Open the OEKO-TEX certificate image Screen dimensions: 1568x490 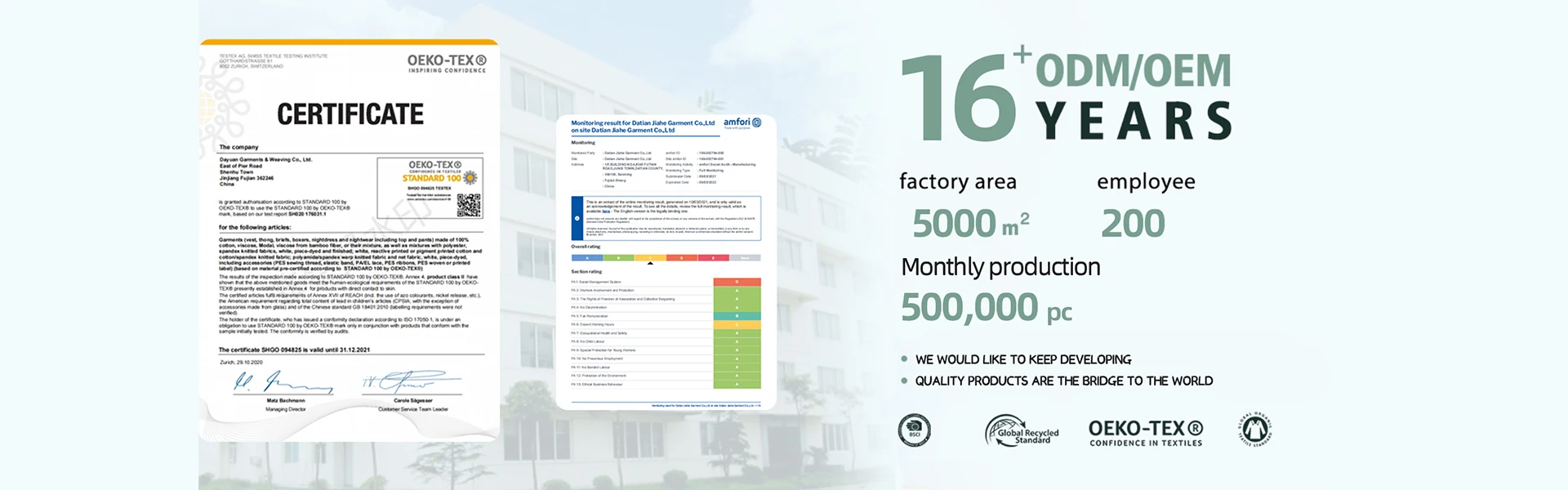pyautogui.click(x=349, y=241)
